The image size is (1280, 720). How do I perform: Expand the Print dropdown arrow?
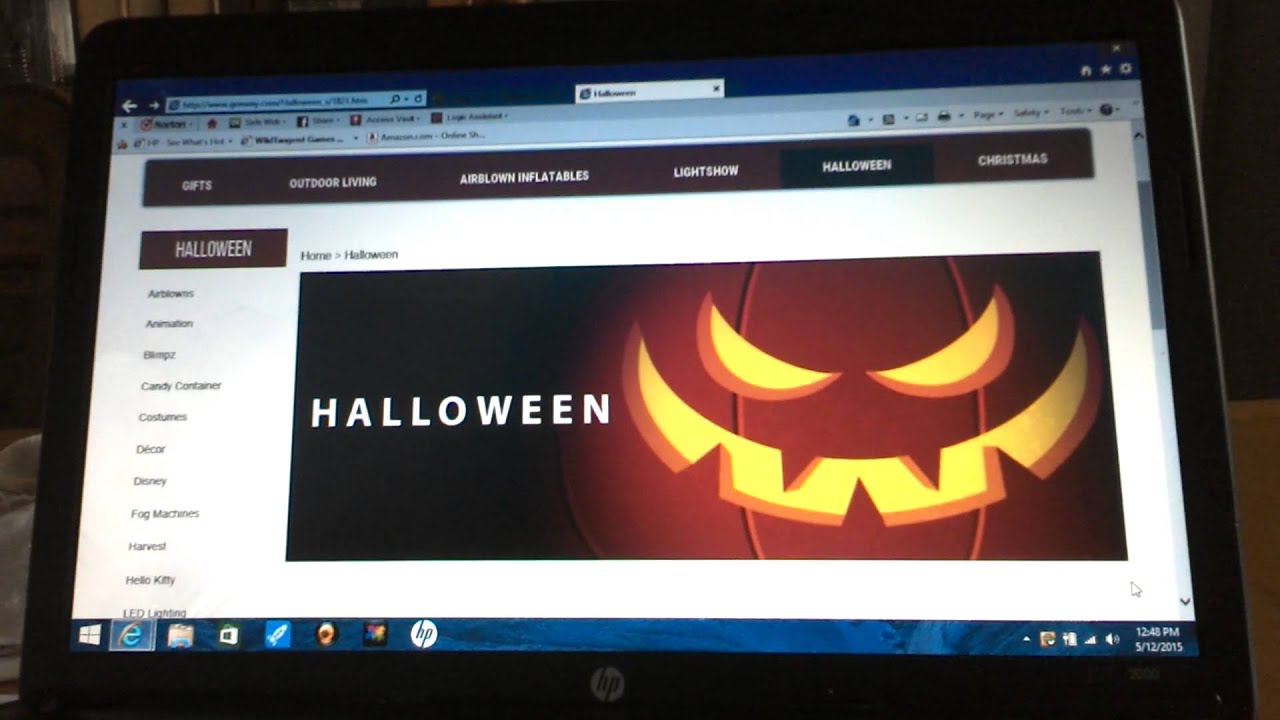click(x=960, y=116)
